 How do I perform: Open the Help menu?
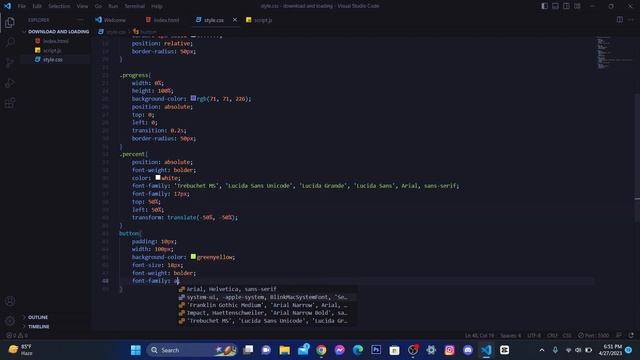point(157,6)
